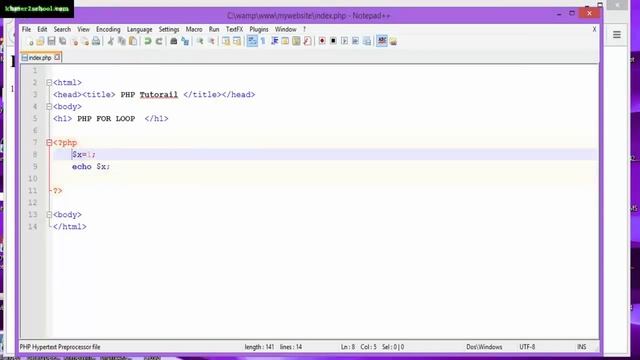Open the Settings menu
The image size is (640, 360).
[169, 29]
